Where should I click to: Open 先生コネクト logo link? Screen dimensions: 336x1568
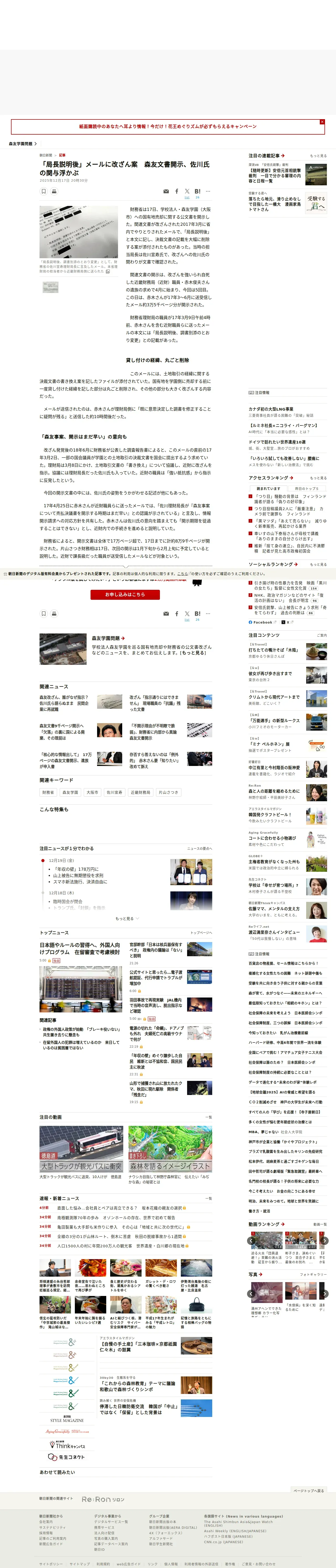pyautogui.click(x=66, y=1457)
